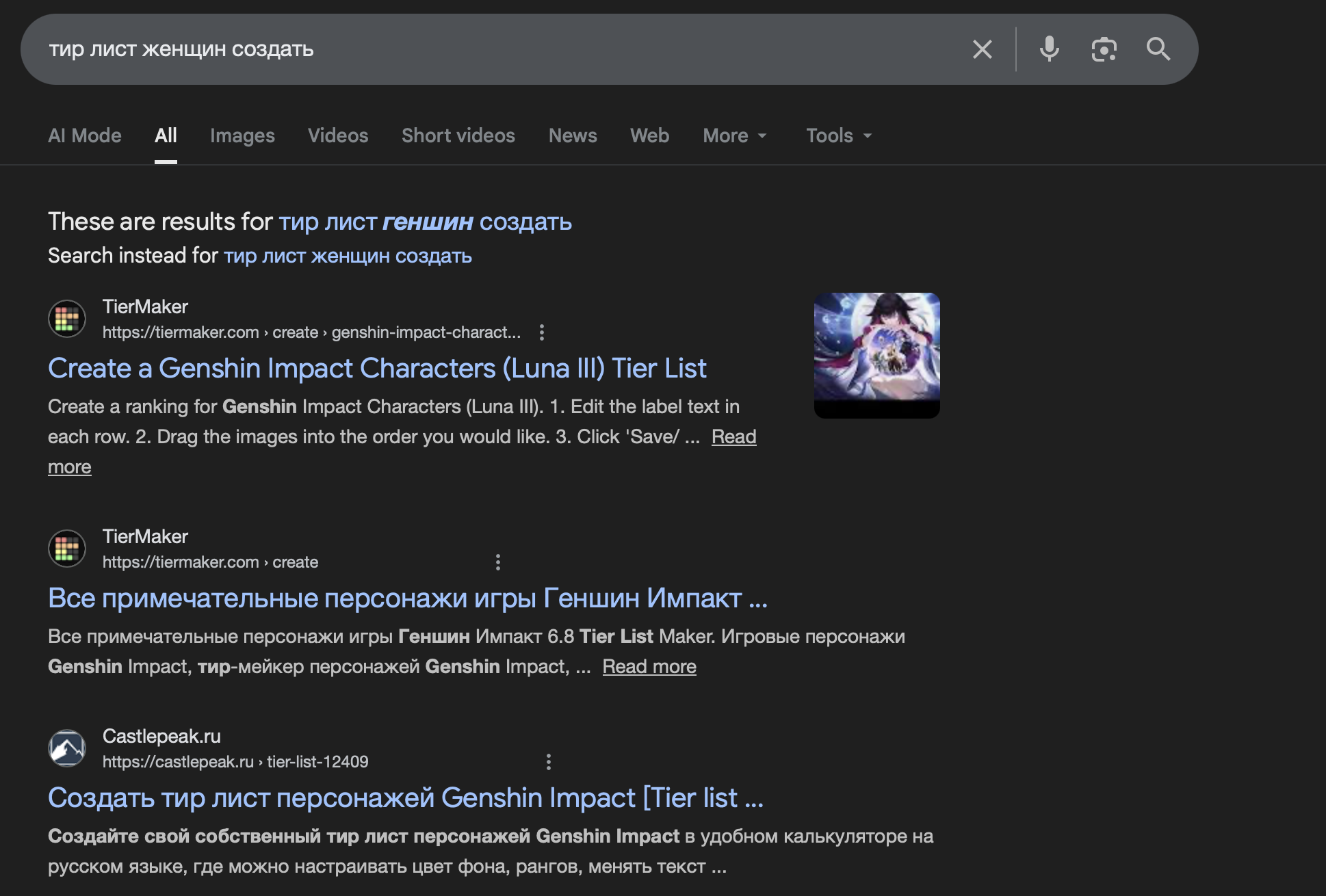Switch to the Short videos tab

[x=458, y=135]
